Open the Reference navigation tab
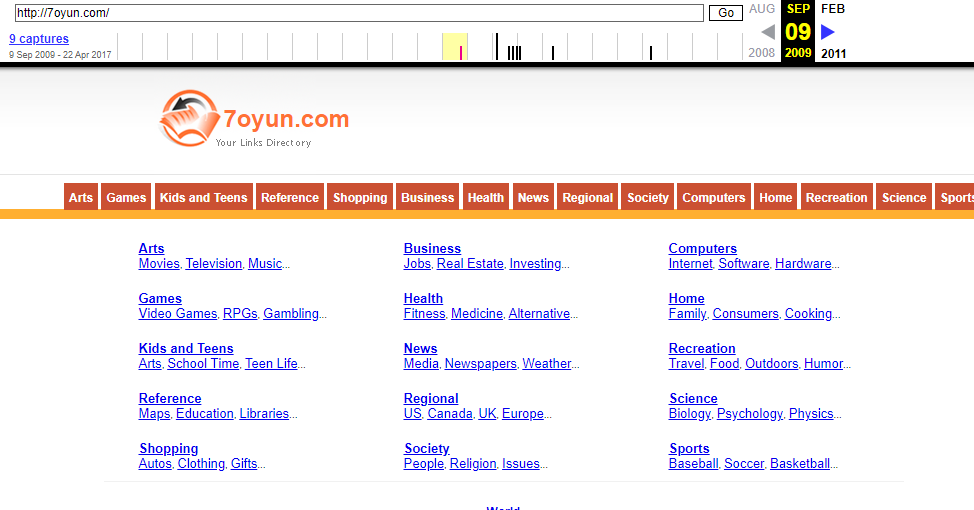 click(290, 198)
